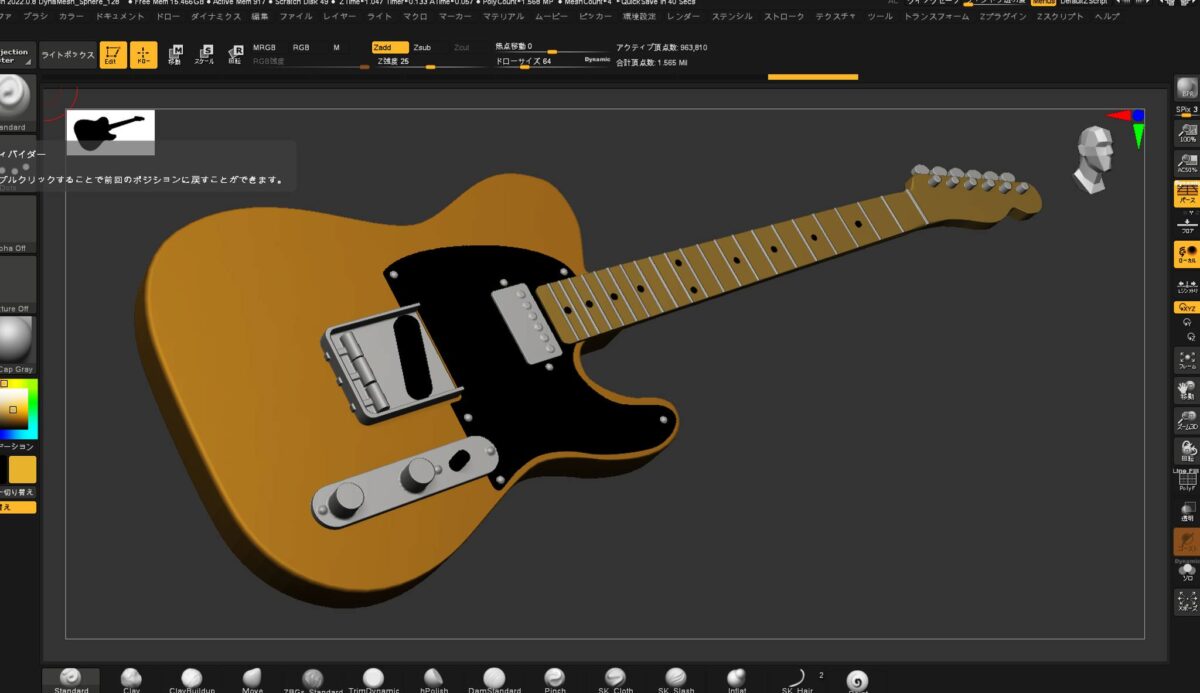This screenshot has width=1200, height=693.
Task: Enable Zadd sculpt mode
Action: 390,47
